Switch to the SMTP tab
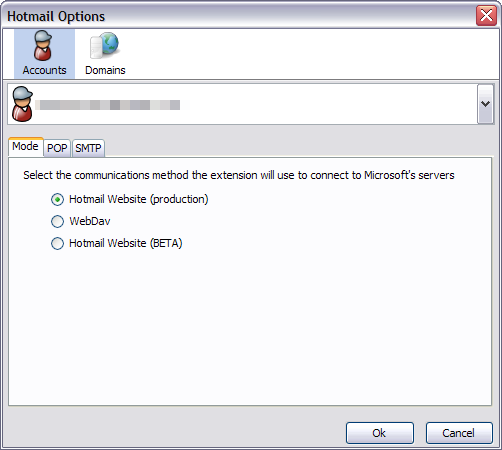 click(88, 148)
